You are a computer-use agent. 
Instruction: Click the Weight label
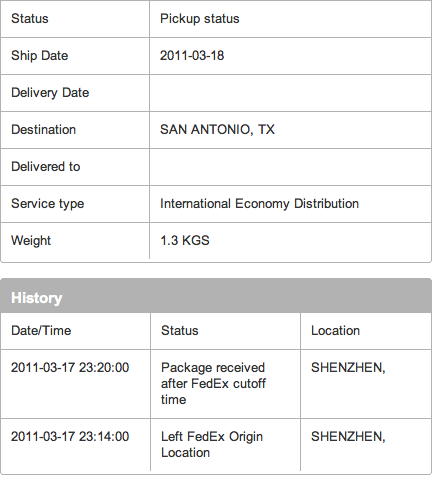pyautogui.click(x=31, y=241)
